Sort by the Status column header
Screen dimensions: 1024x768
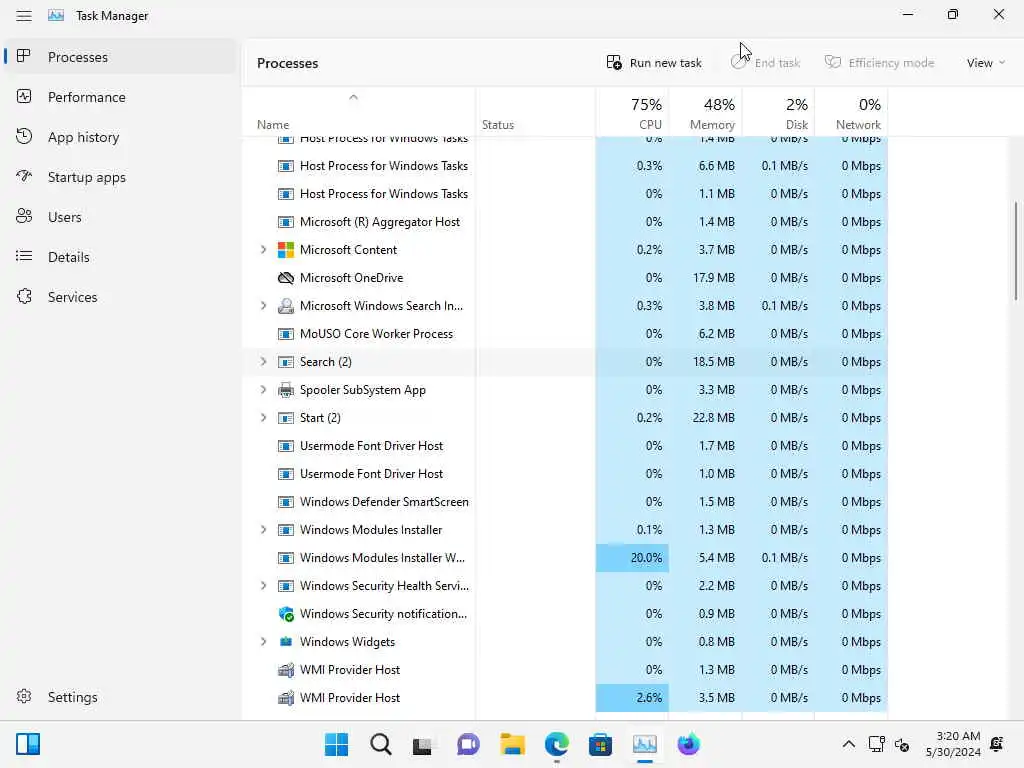point(536,112)
